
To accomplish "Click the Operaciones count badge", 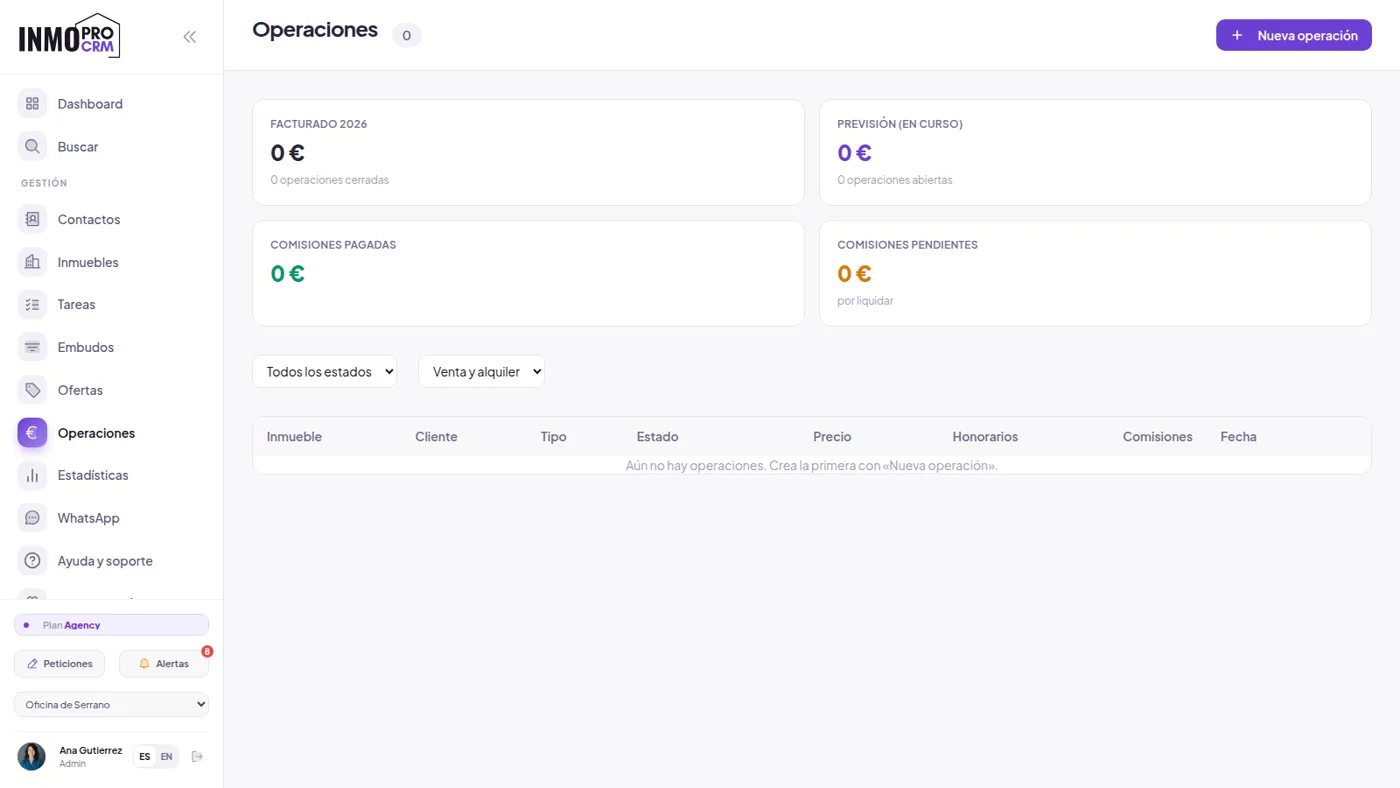I will tap(406, 35).
